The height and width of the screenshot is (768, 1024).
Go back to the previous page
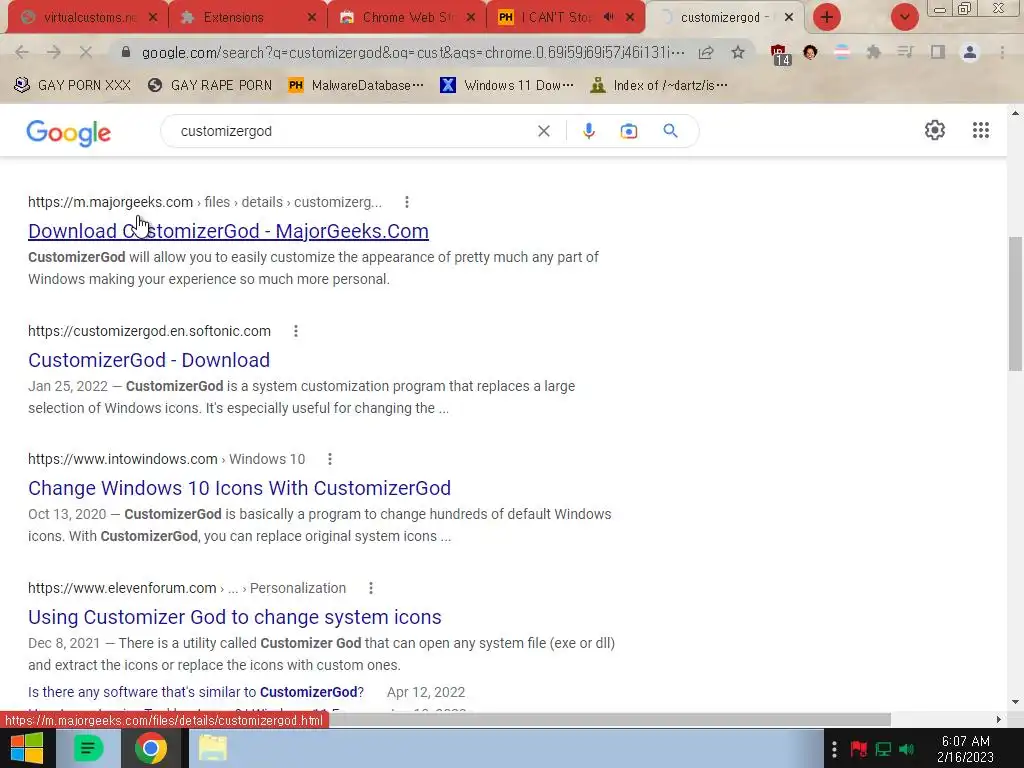tap(22, 52)
